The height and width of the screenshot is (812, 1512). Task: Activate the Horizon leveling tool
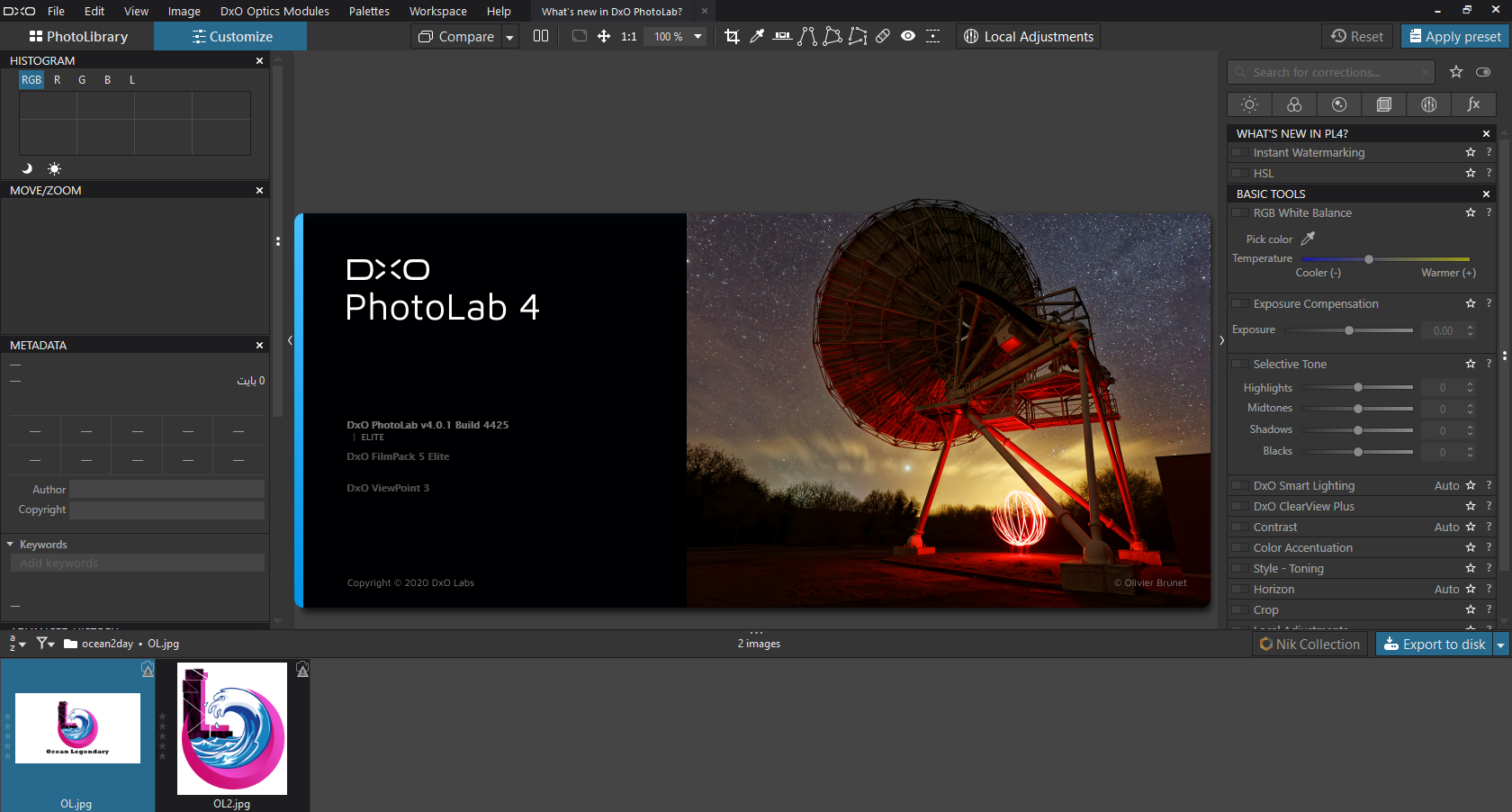point(782,36)
